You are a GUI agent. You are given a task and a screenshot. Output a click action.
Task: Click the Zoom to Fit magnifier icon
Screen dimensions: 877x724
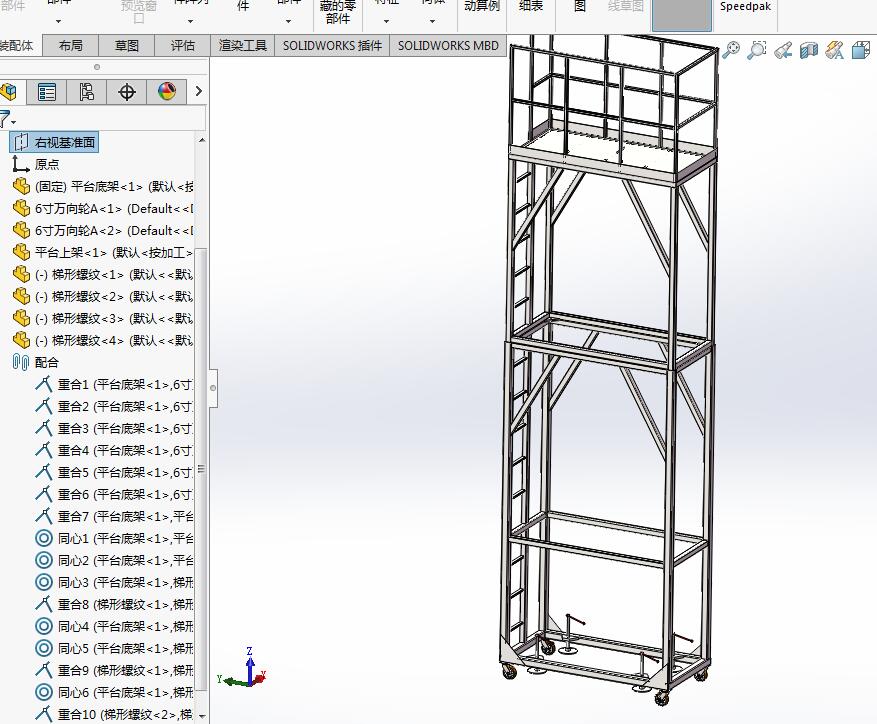pos(730,50)
